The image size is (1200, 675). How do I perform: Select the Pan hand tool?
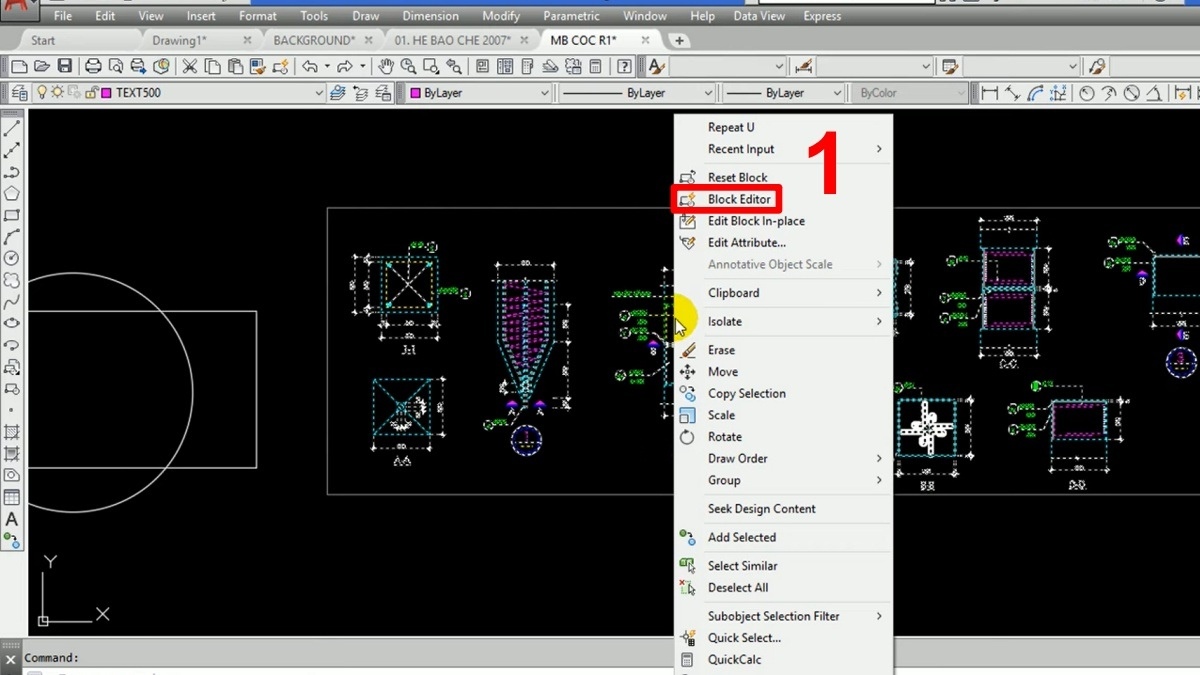pyautogui.click(x=387, y=67)
